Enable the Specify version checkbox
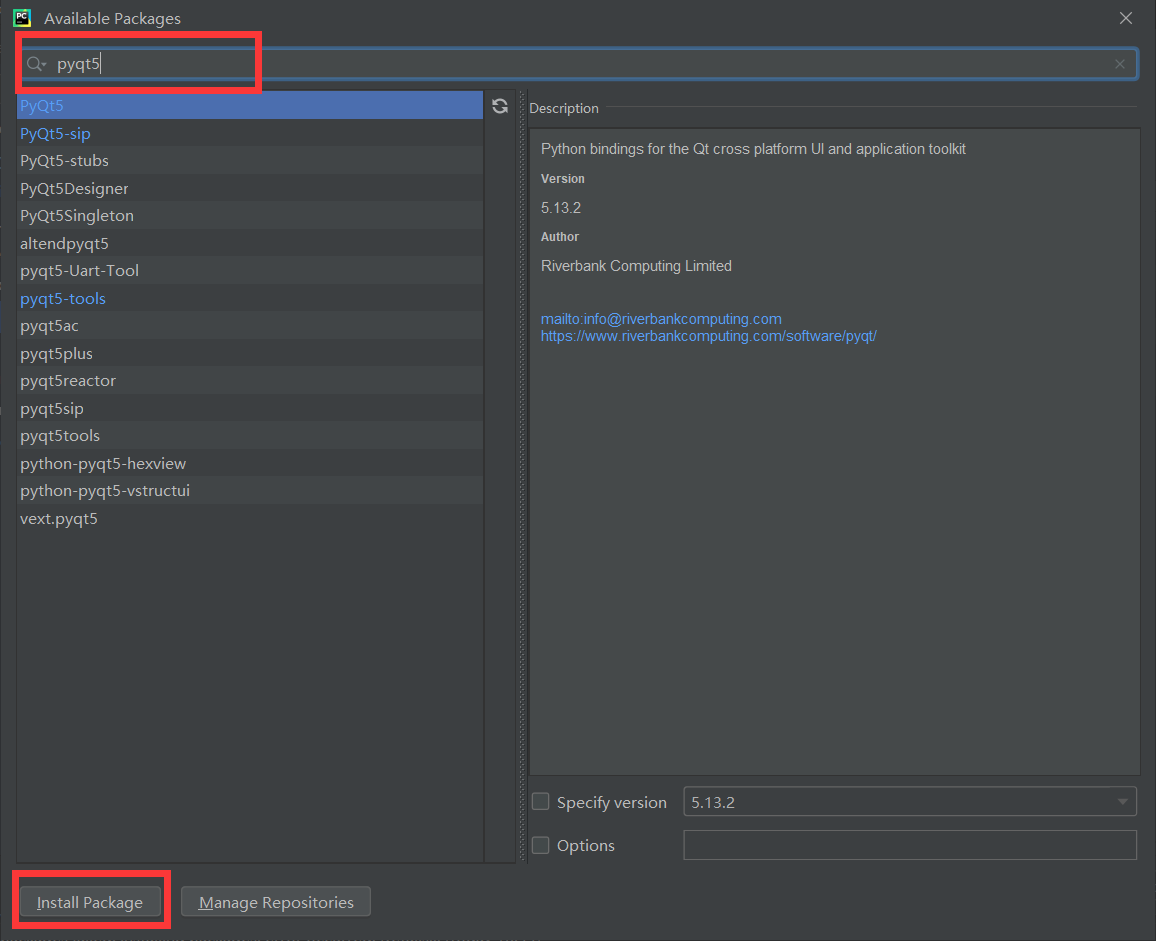This screenshot has height=941, width=1156. click(540, 802)
